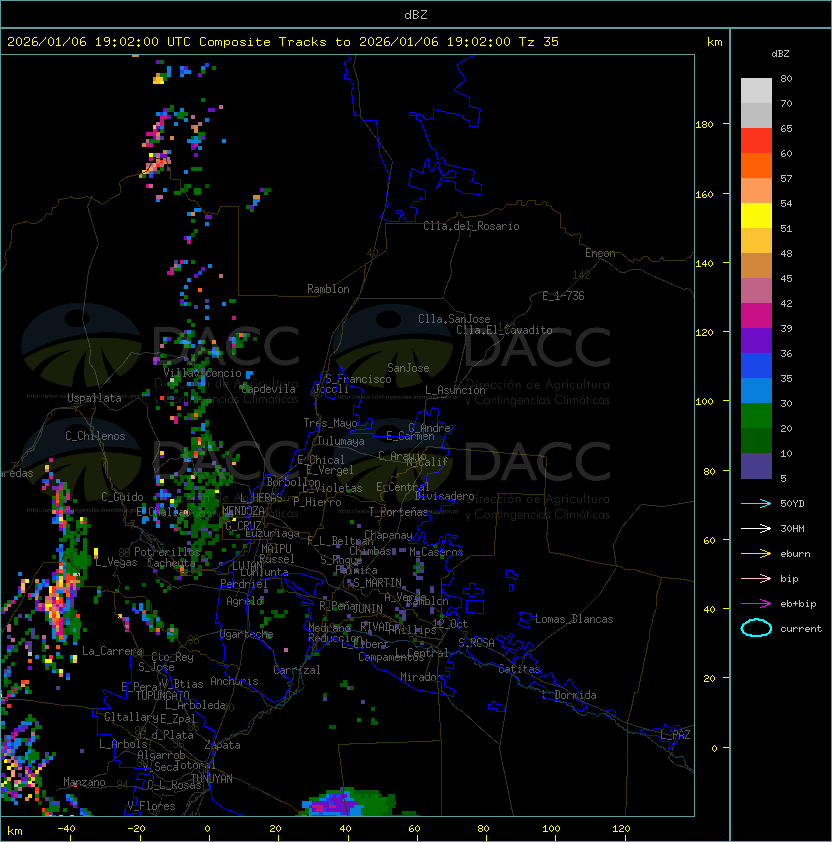Click the Carrizal map label
The image size is (832, 842).
tap(296, 670)
